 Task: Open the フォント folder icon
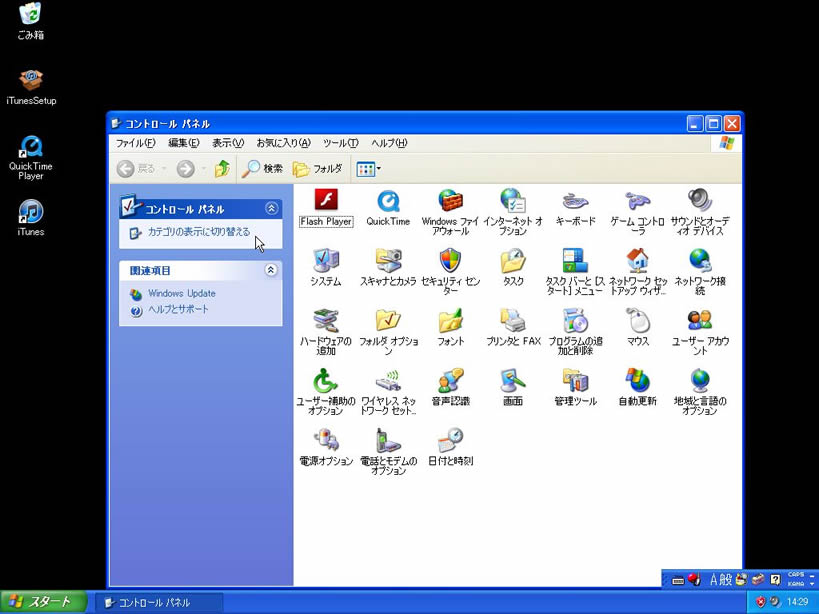(x=450, y=327)
